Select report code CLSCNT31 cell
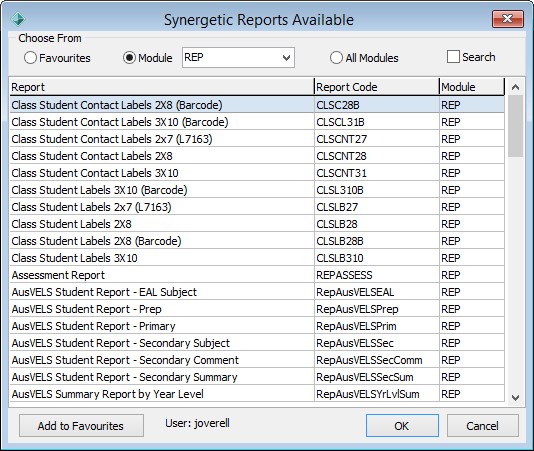Viewport: 534px width, 451px height. 377,173
